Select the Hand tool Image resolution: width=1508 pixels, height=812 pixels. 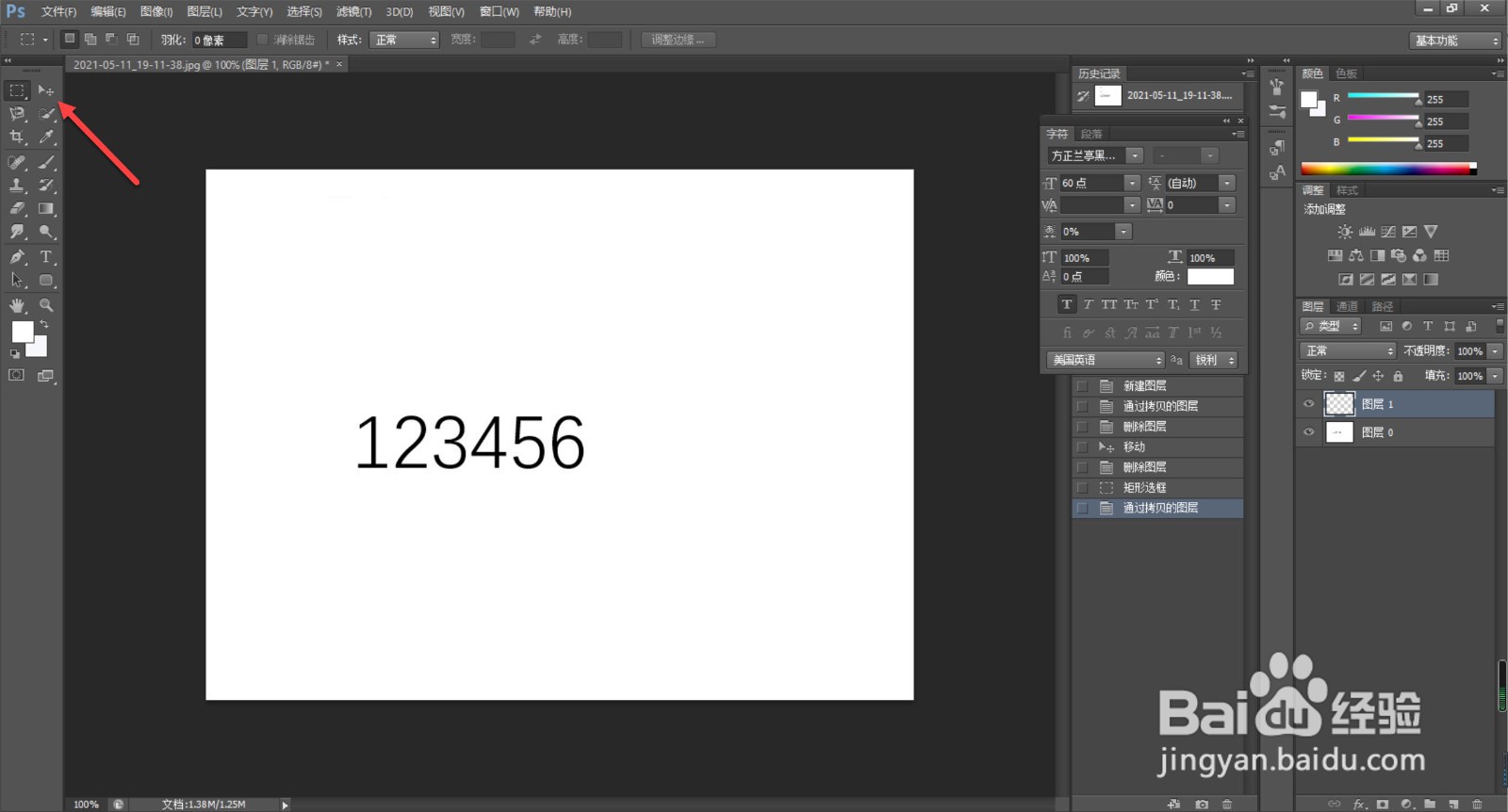tap(17, 305)
